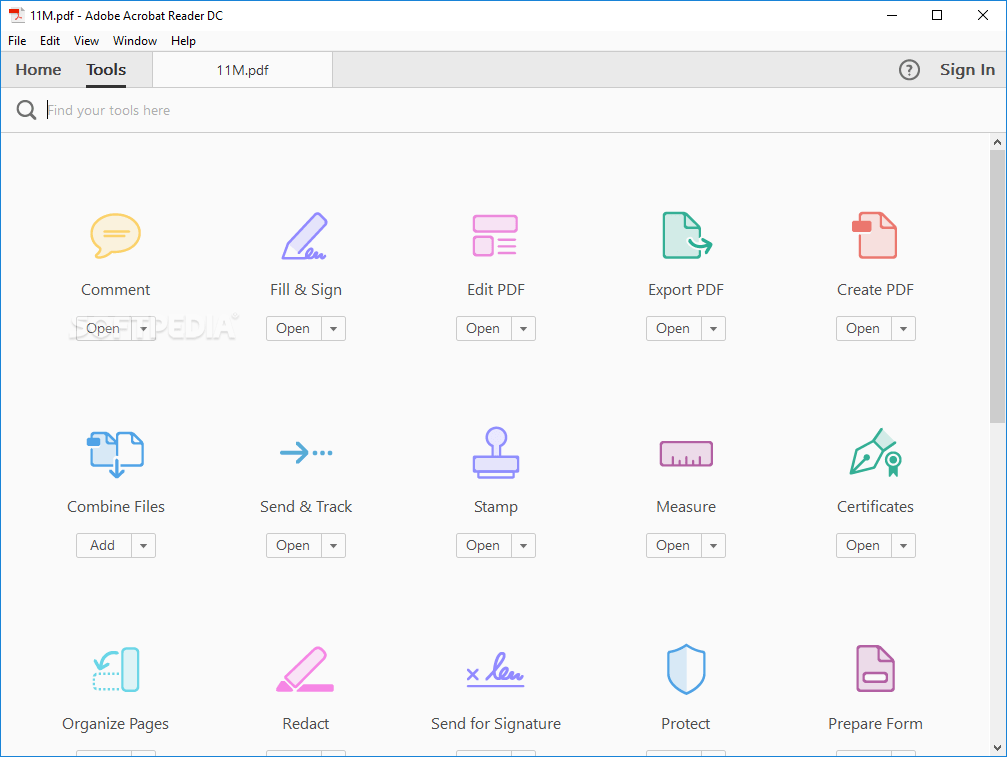
Task: Expand the Certificates dropdown arrow
Action: 904,546
